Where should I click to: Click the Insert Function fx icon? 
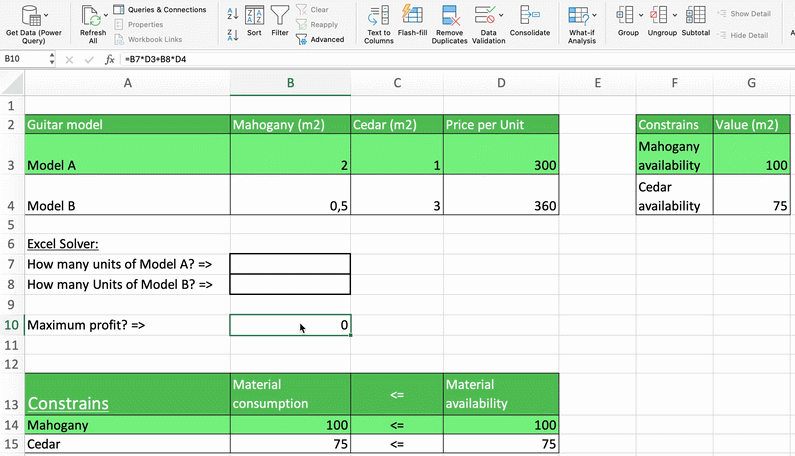[109, 59]
